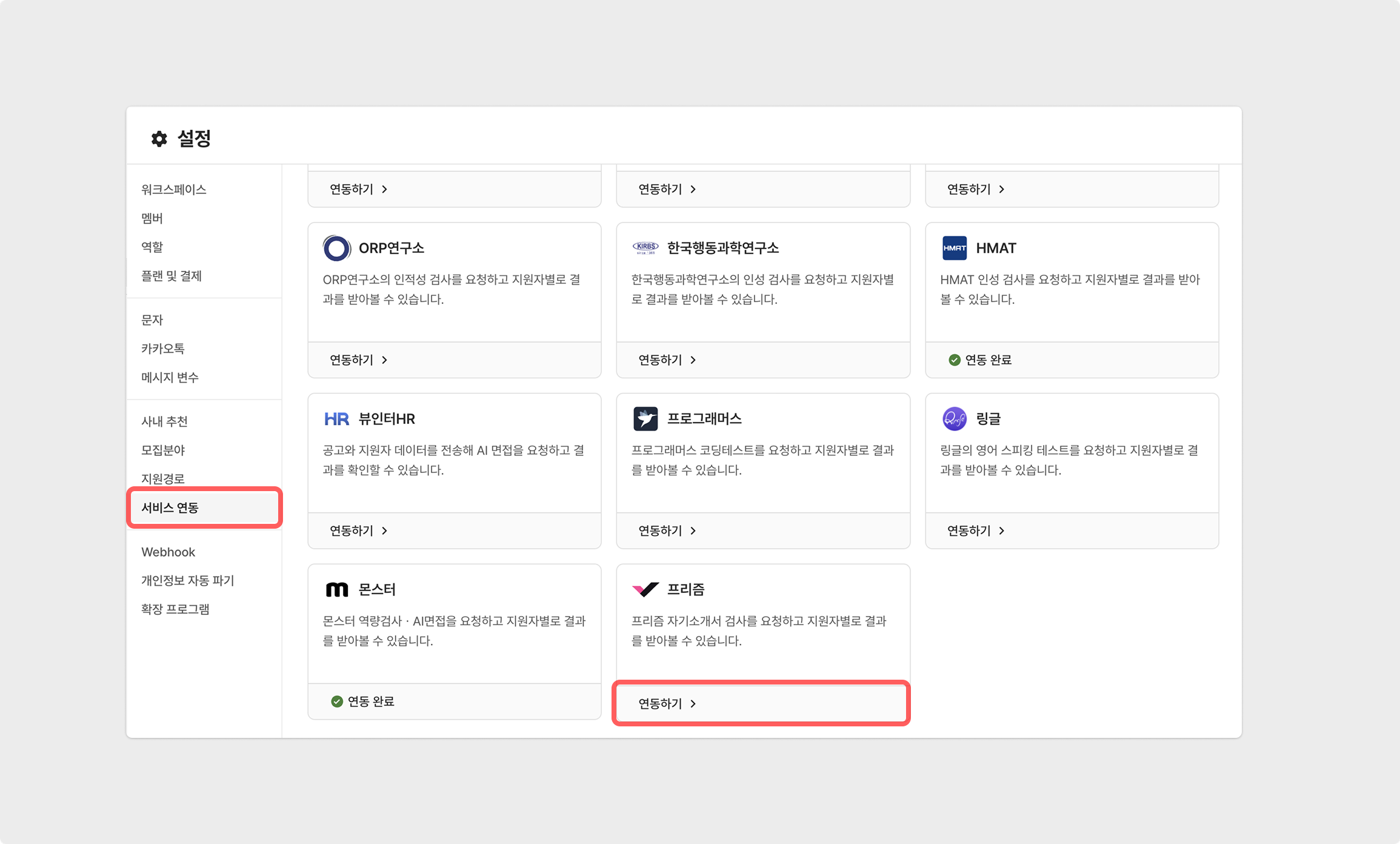Click the 링글 purple logo icon
Viewport: 1400px width, 844px height.
point(954,419)
